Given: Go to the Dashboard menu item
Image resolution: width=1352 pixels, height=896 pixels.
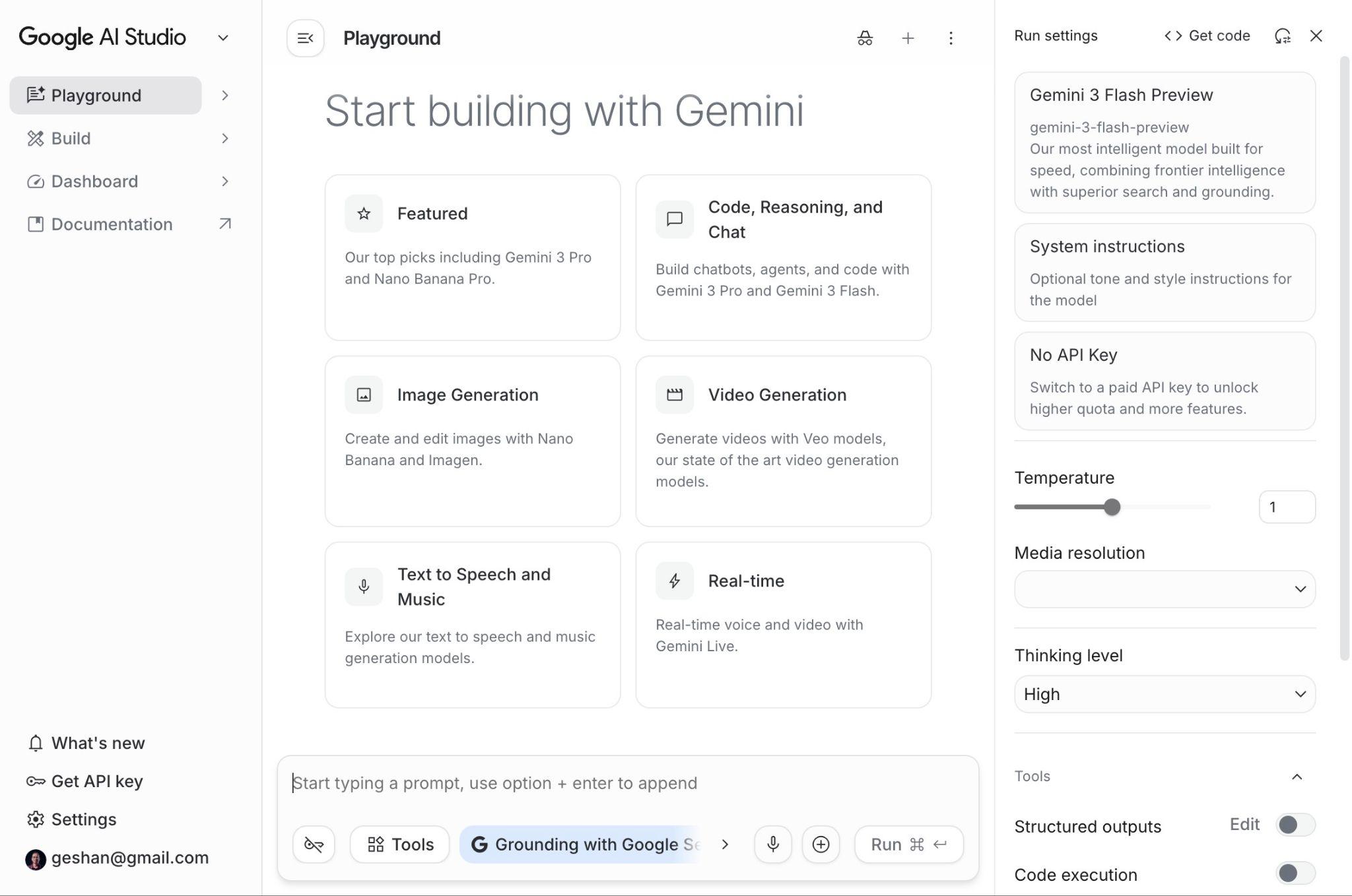Looking at the screenshot, I should tap(94, 181).
